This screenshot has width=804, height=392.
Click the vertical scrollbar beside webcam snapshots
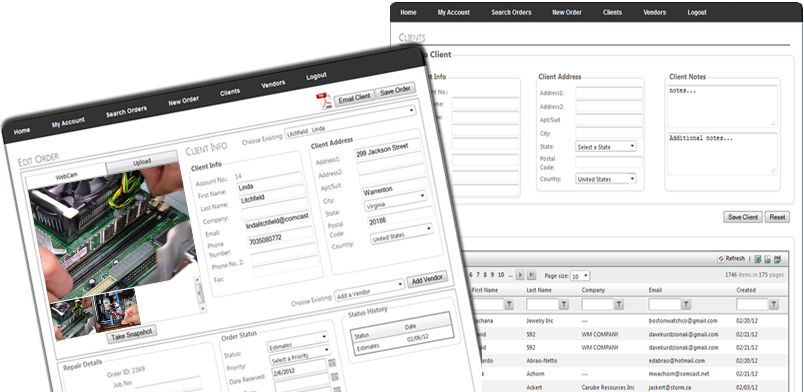[199, 294]
